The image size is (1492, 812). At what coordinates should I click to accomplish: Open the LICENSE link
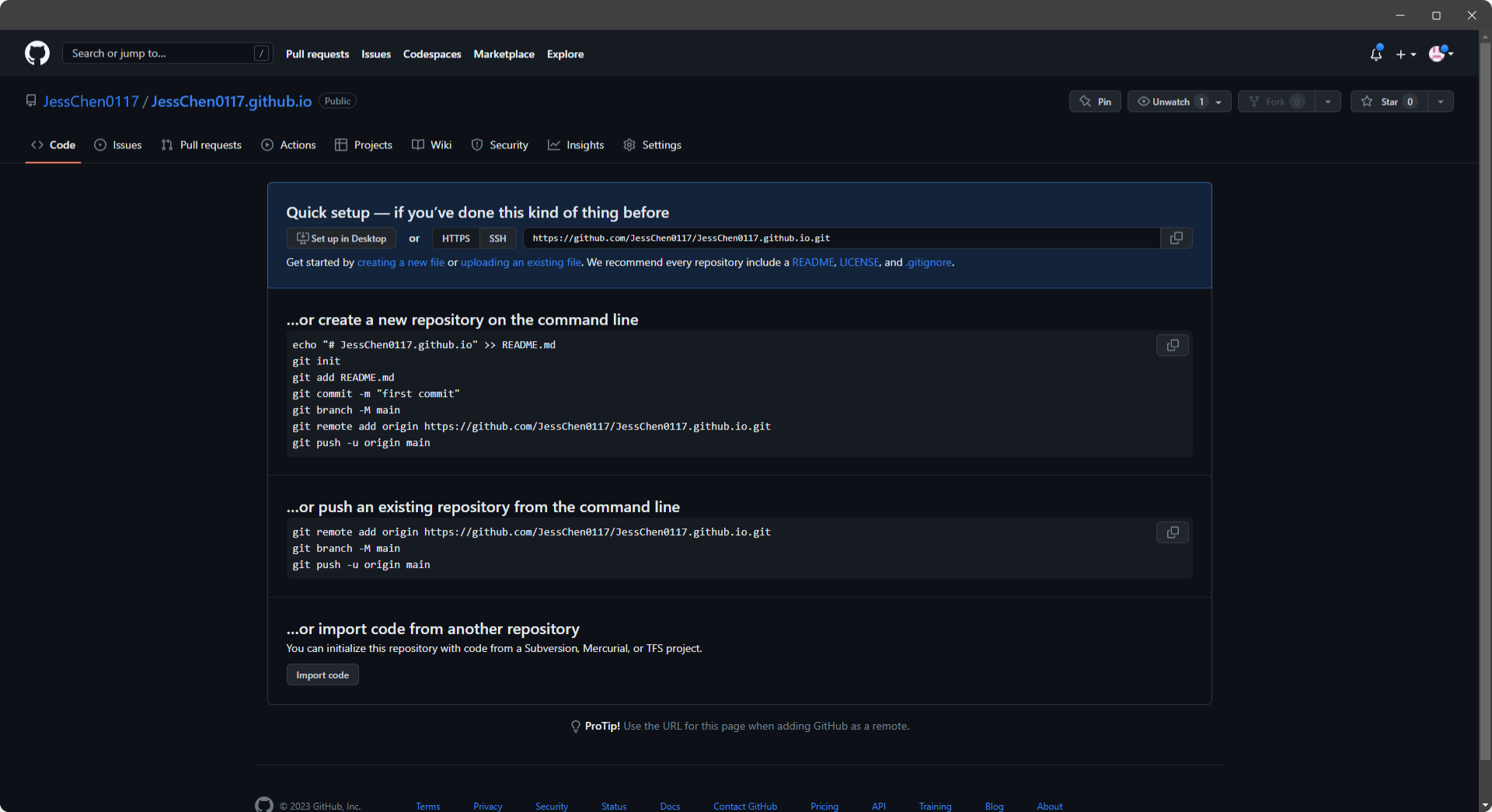point(859,263)
